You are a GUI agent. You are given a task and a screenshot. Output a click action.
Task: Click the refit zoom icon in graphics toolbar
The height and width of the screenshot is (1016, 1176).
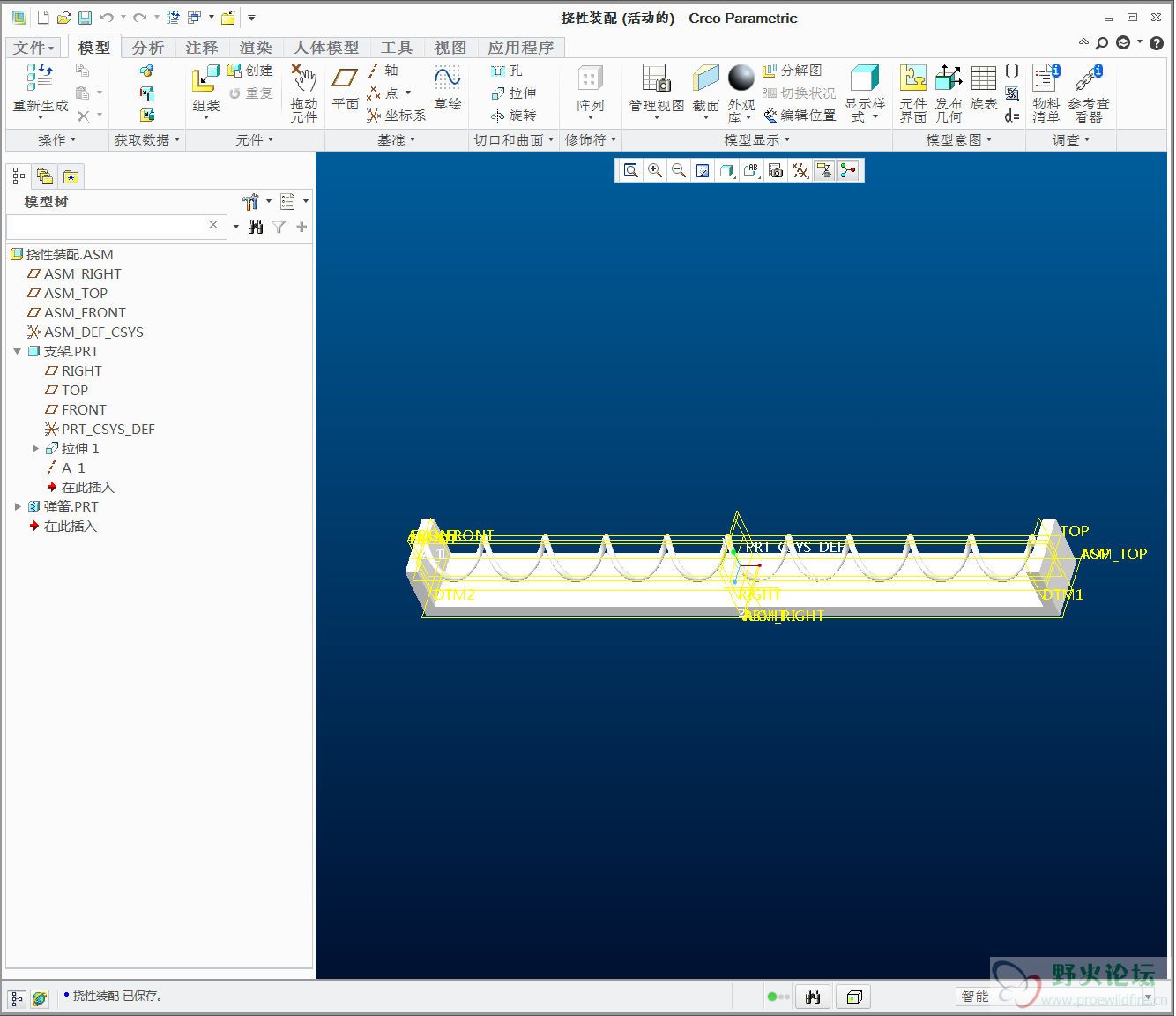click(631, 171)
